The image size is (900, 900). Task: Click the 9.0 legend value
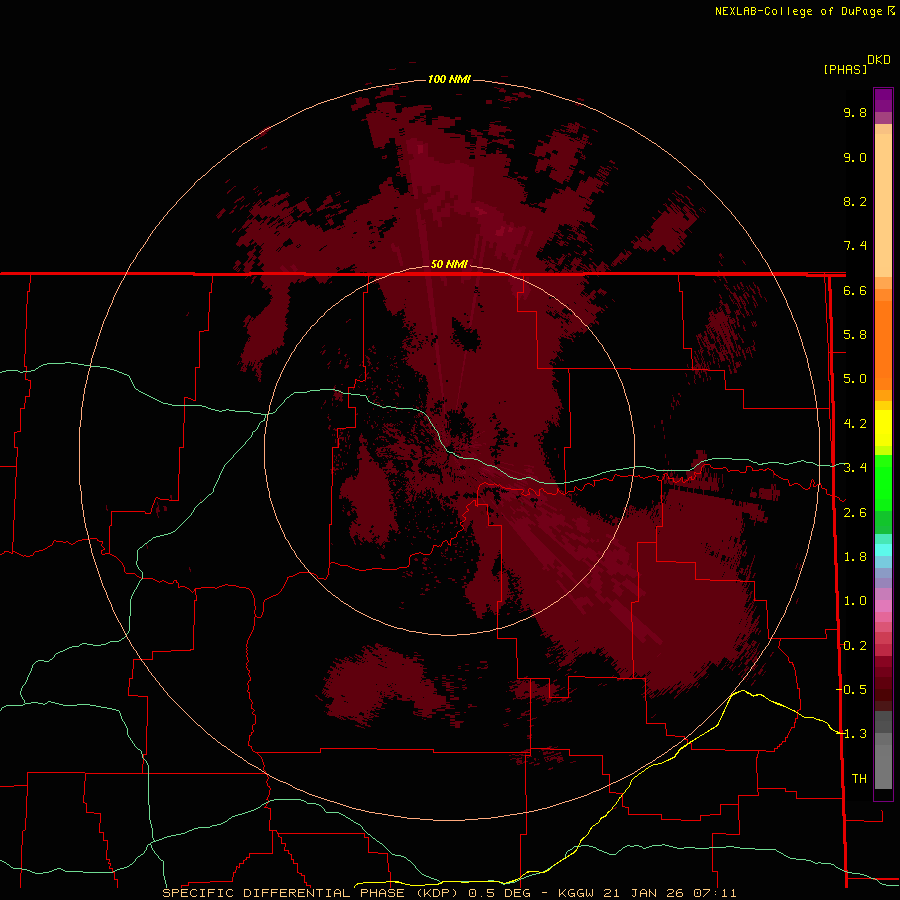pos(855,158)
